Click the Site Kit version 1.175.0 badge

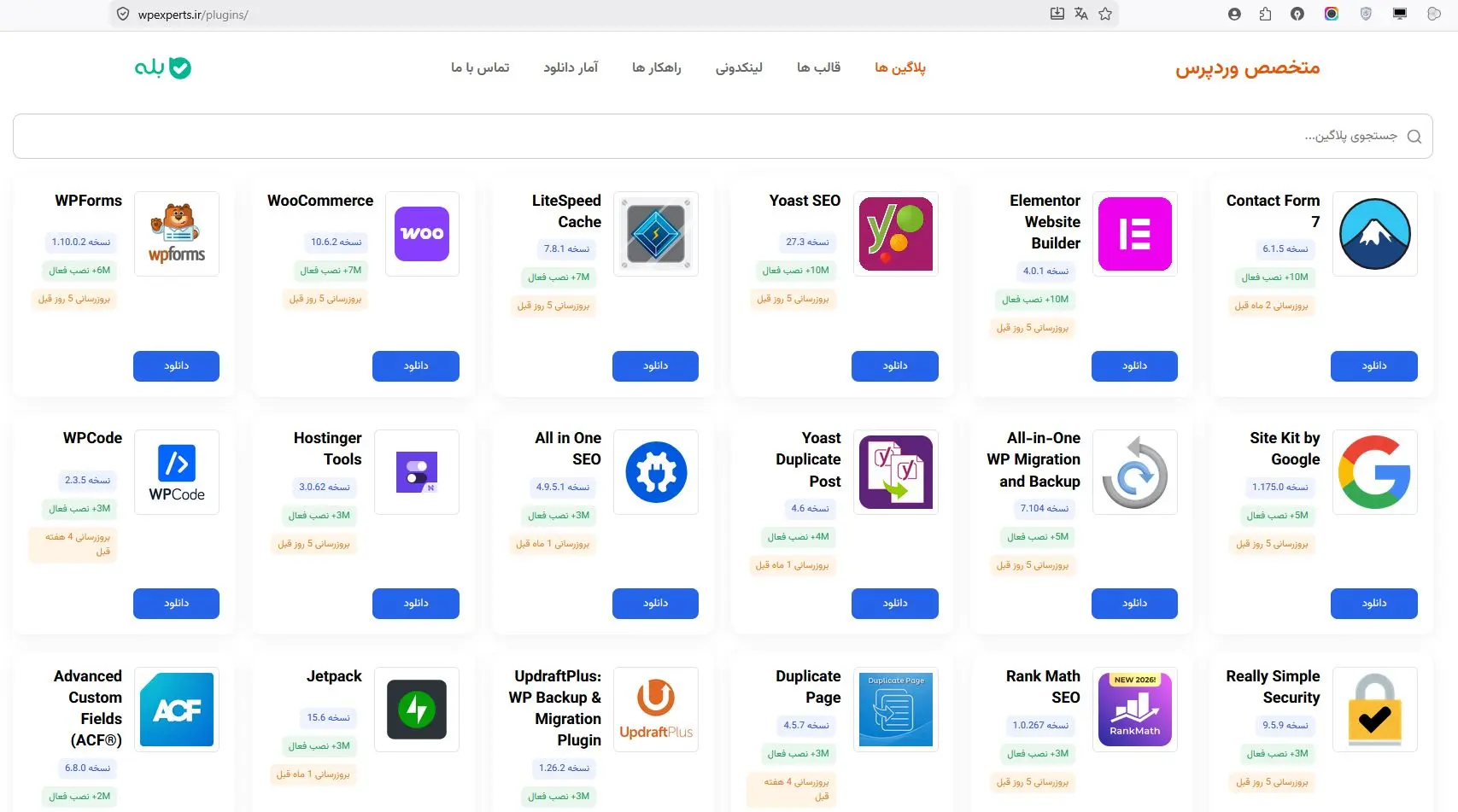point(1279,488)
